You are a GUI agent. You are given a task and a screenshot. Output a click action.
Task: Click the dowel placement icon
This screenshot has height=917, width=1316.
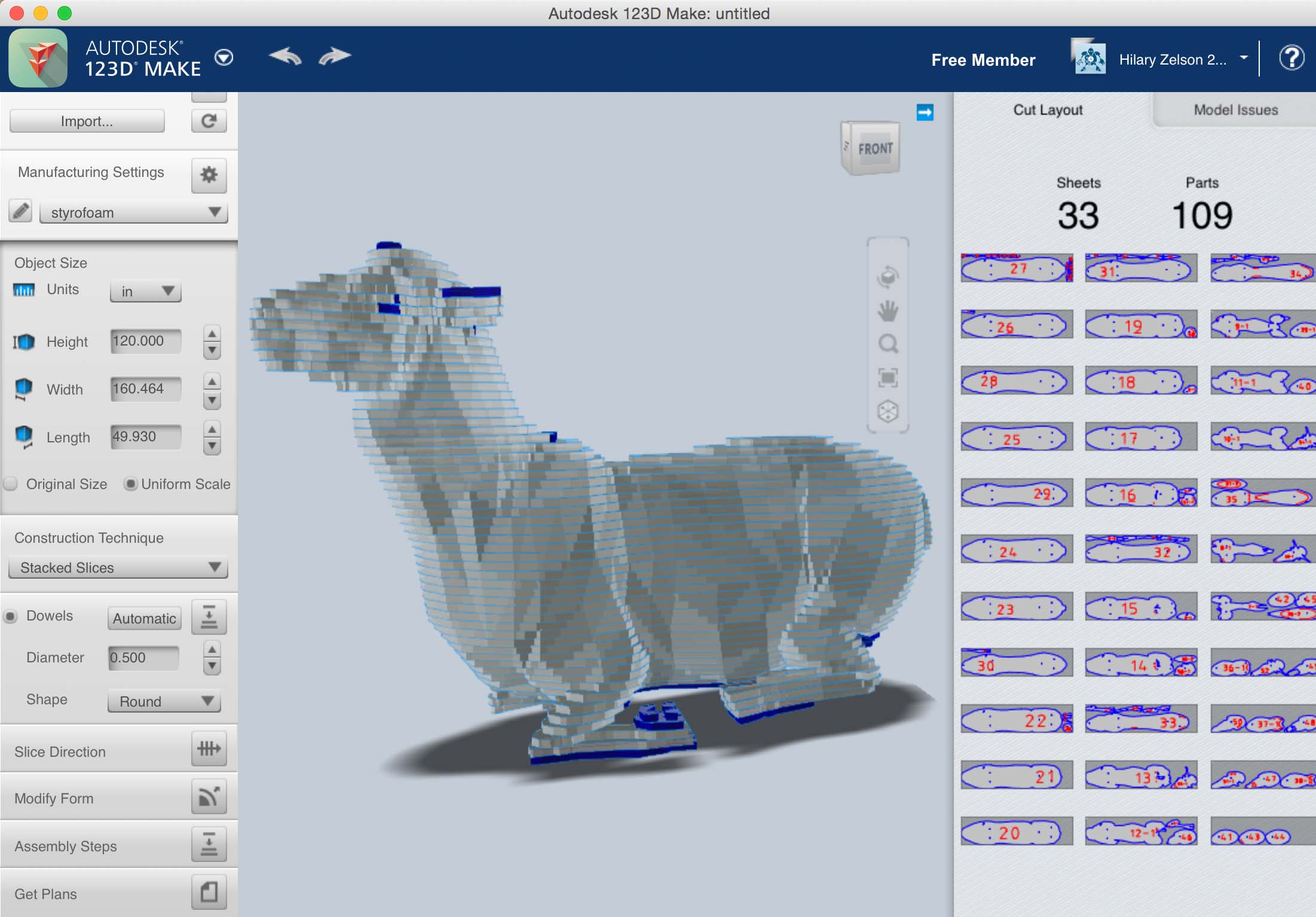pyautogui.click(x=209, y=617)
